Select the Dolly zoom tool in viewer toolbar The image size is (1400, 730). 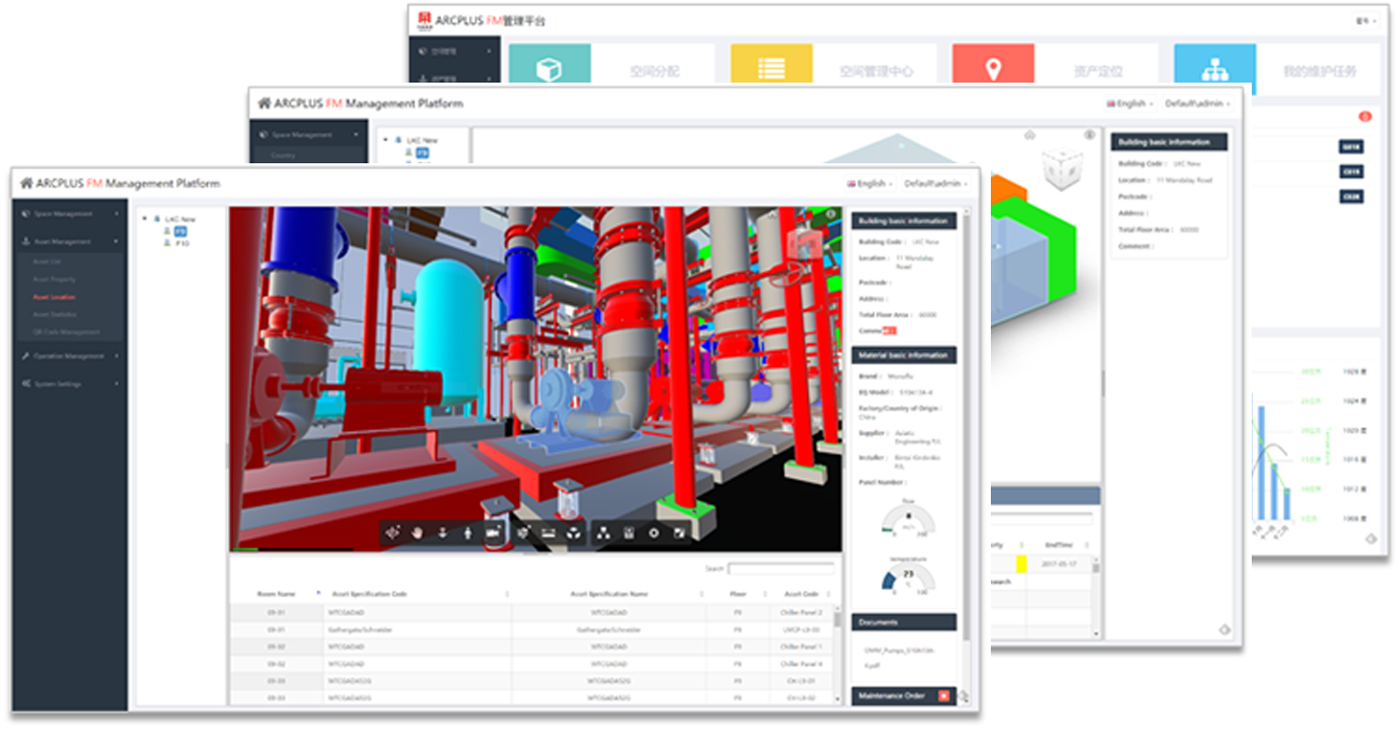(443, 534)
